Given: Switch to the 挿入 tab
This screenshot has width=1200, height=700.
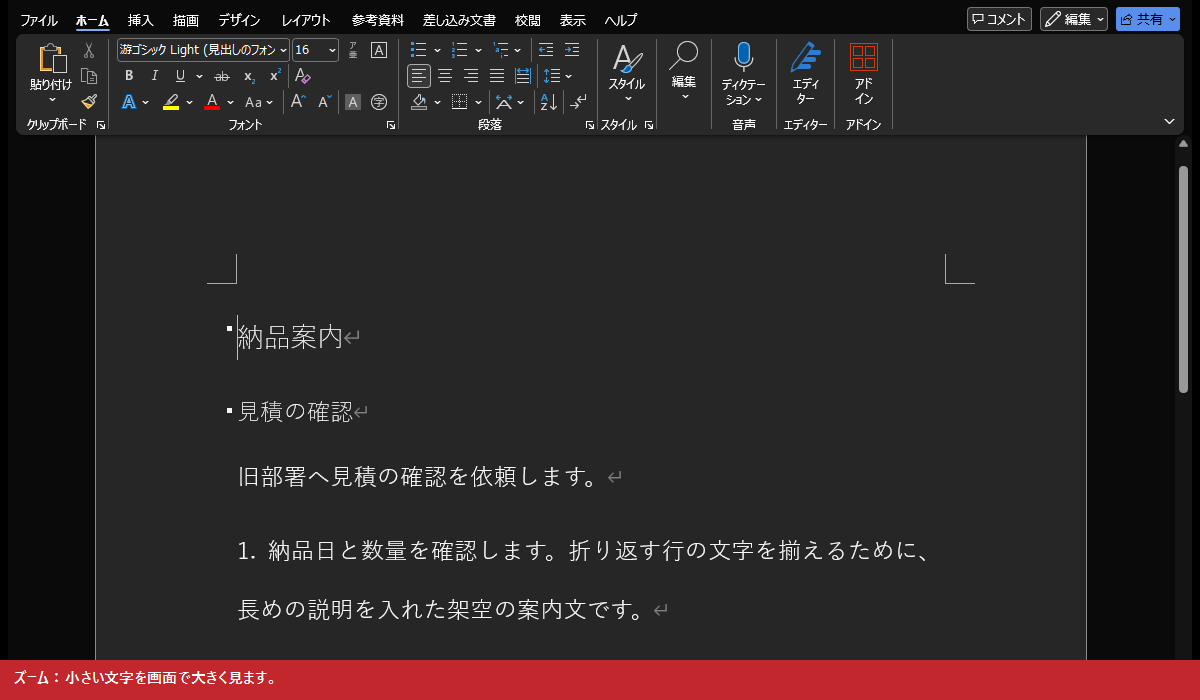Looking at the screenshot, I should click(x=141, y=20).
